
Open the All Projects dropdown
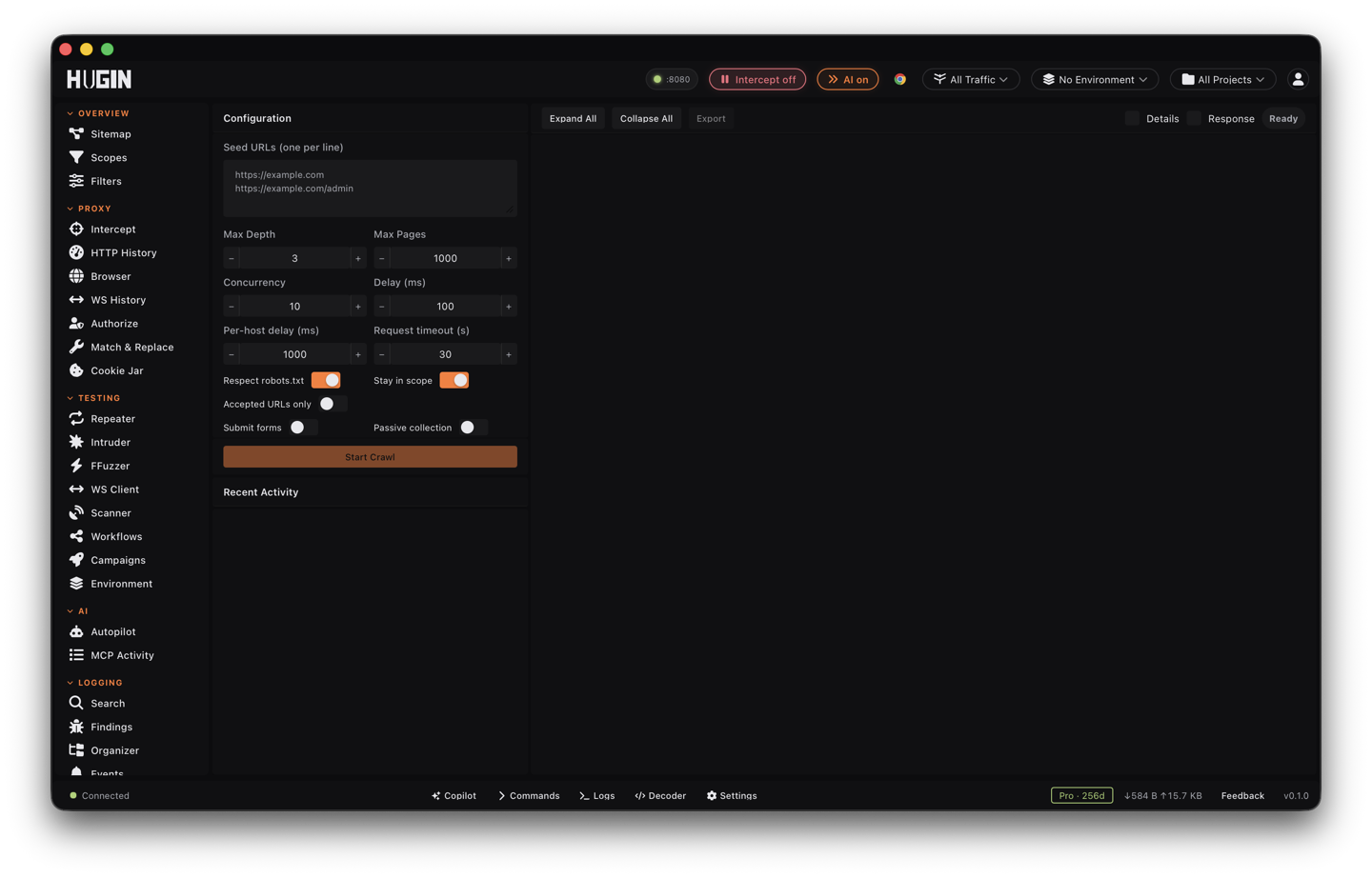pos(1222,79)
